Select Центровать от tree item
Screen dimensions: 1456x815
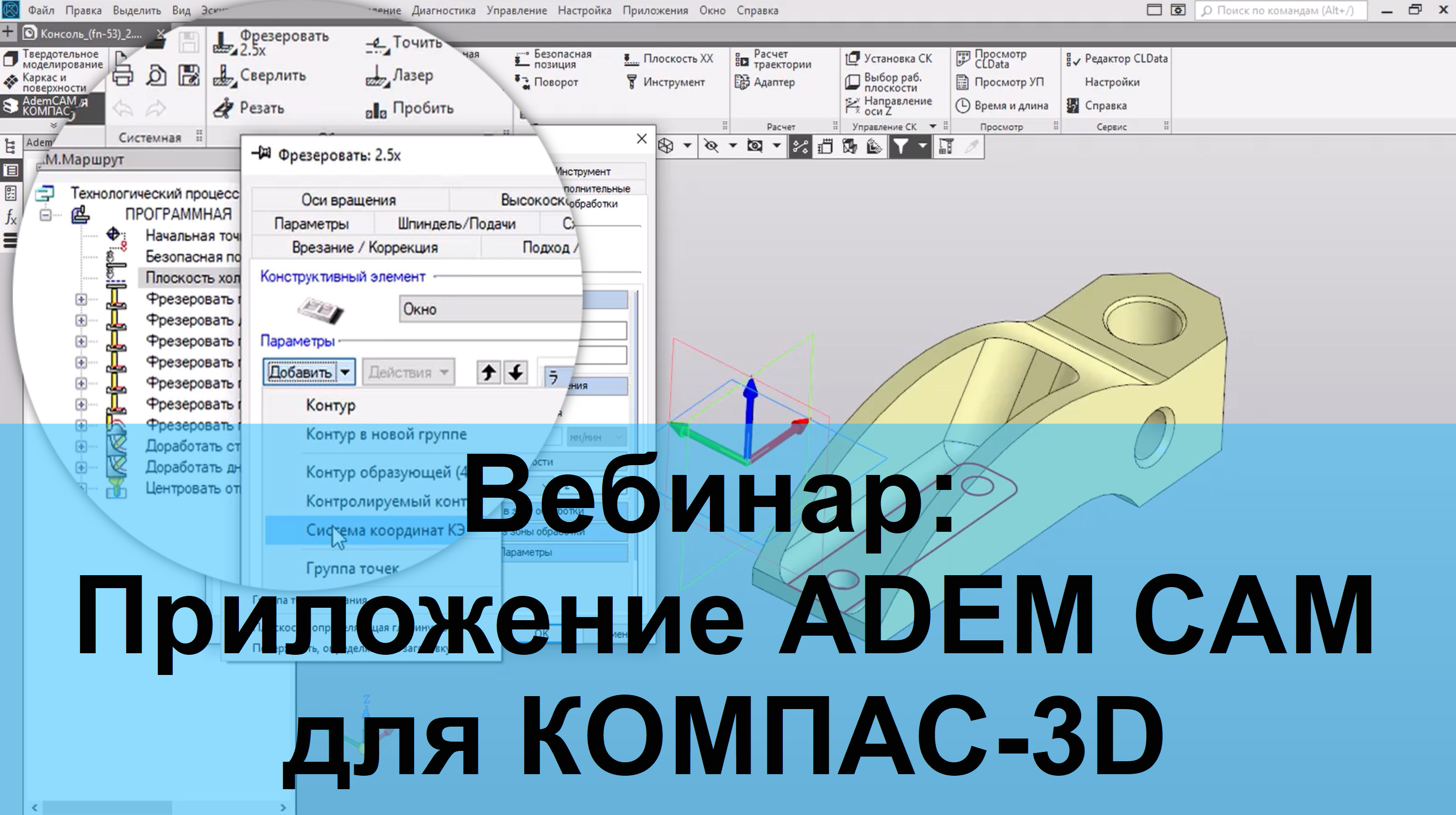pyautogui.click(x=192, y=488)
